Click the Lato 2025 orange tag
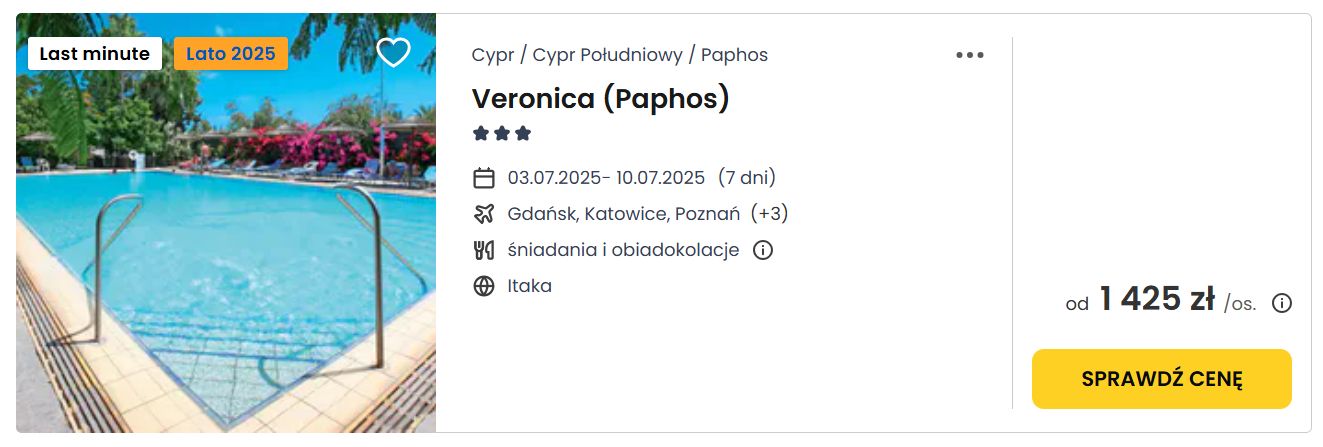Screen dimensions: 1323x447 231,54
